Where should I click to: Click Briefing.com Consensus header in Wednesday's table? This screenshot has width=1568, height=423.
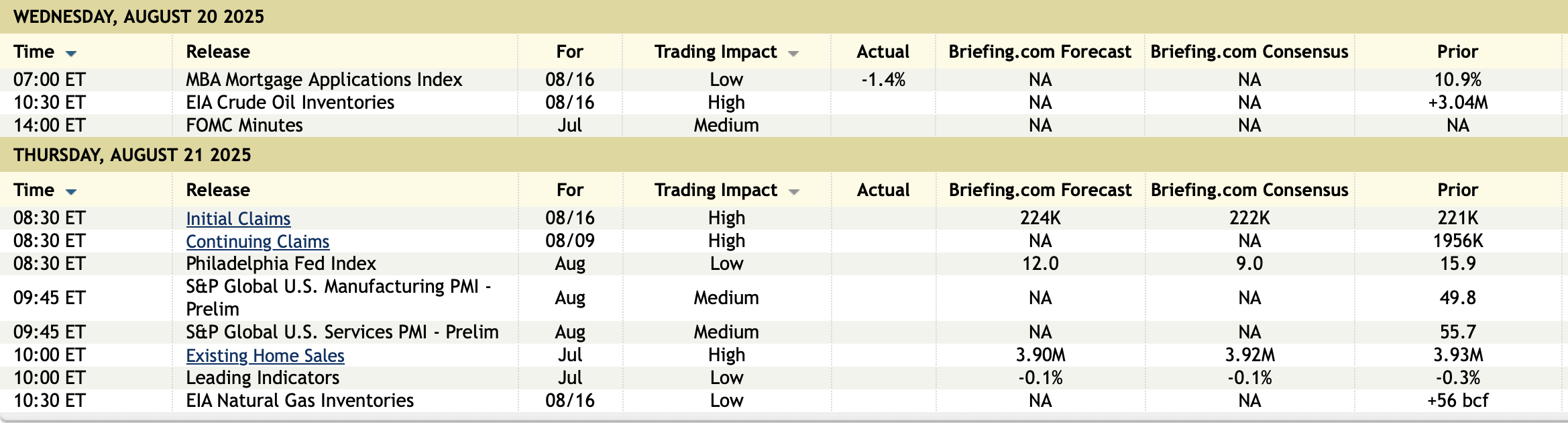coord(1249,52)
